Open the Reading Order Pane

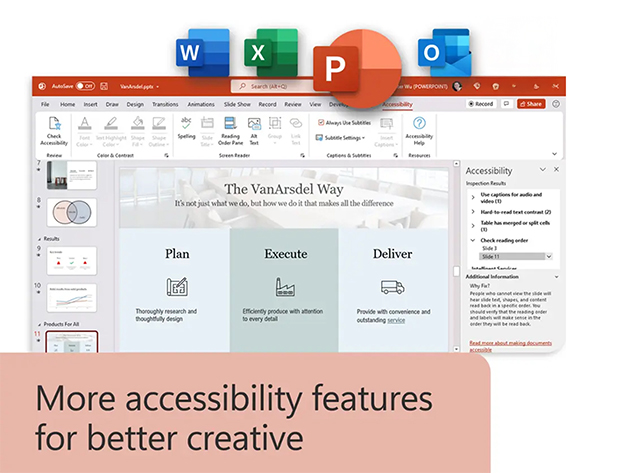point(230,128)
